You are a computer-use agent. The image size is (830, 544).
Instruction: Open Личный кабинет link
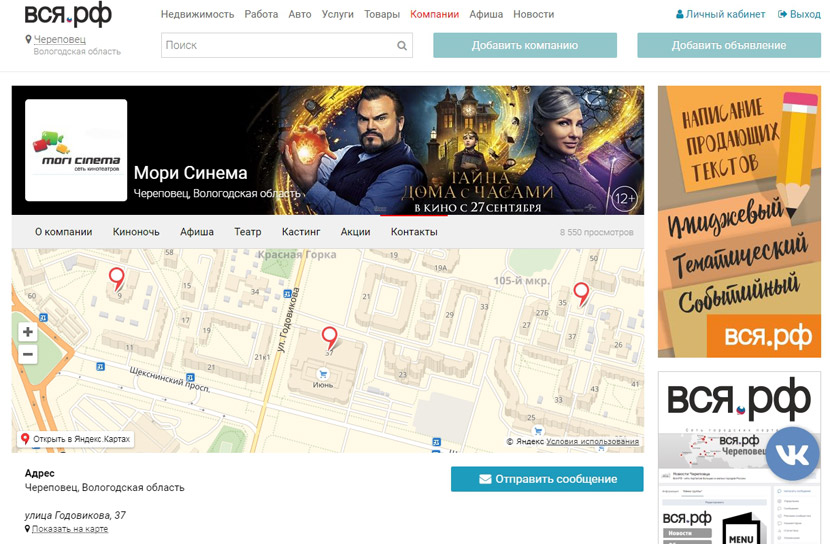coord(726,14)
